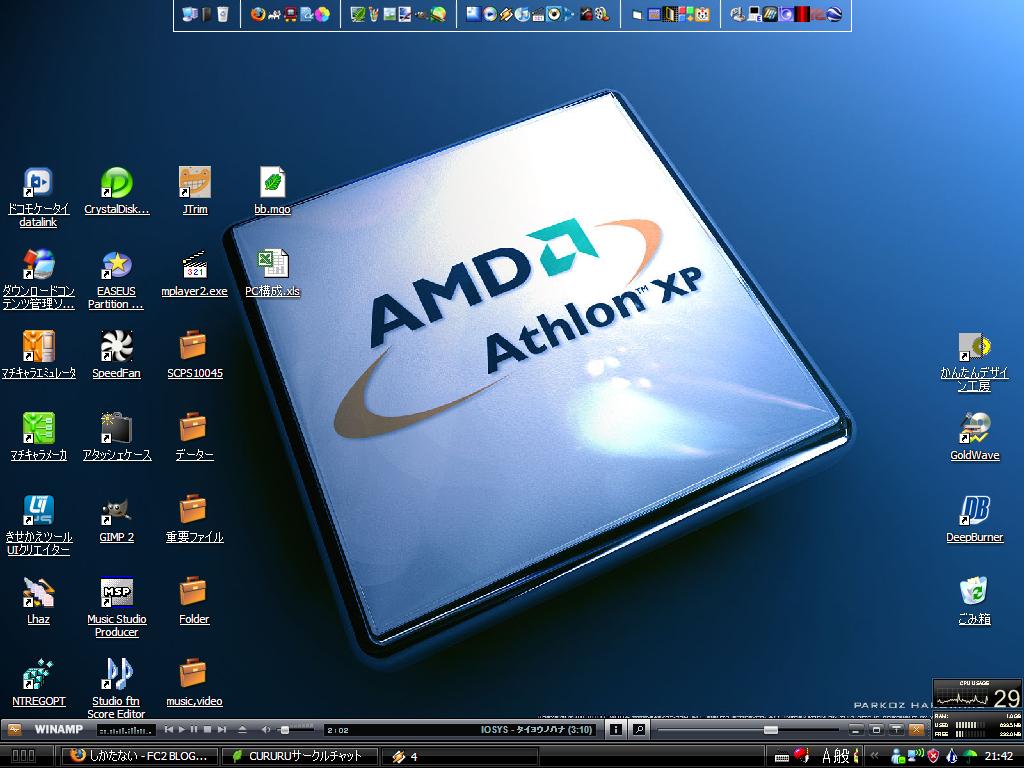Open the pencil cup icon in top dock
The height and width of the screenshot is (768, 1024).
(374, 14)
